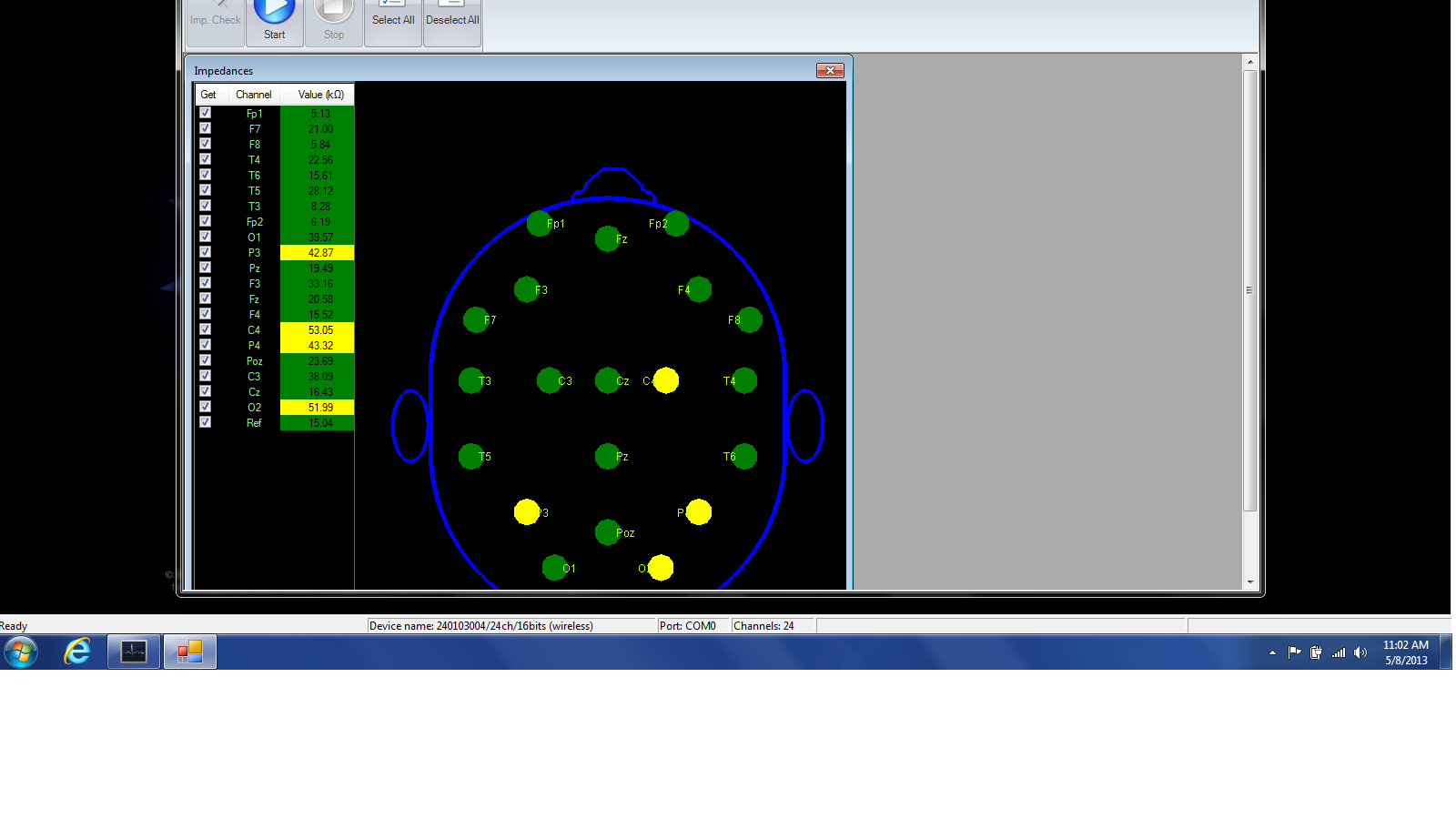The image size is (1456, 819).
Task: Click the Value (kΩ) column header
Action: [x=320, y=95]
